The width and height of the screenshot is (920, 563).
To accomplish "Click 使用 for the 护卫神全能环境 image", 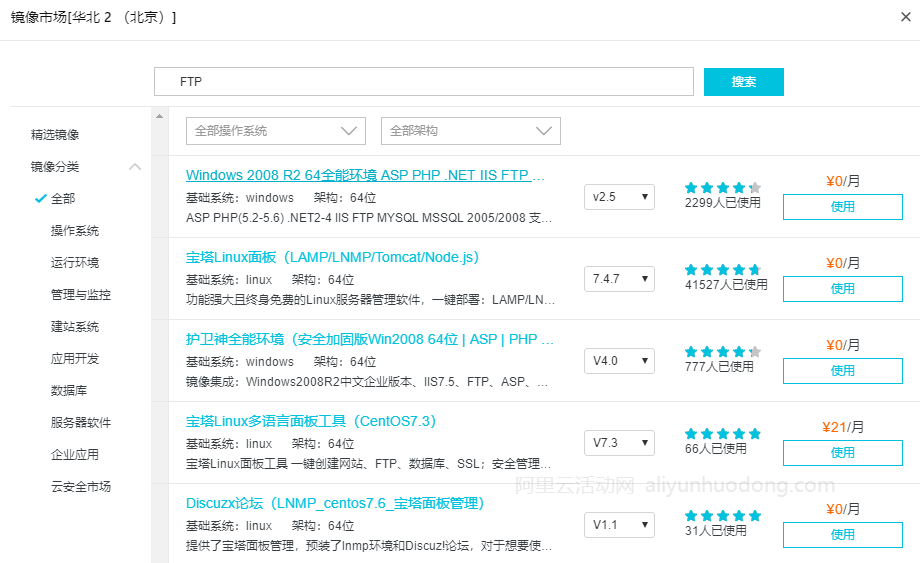I will [843, 371].
